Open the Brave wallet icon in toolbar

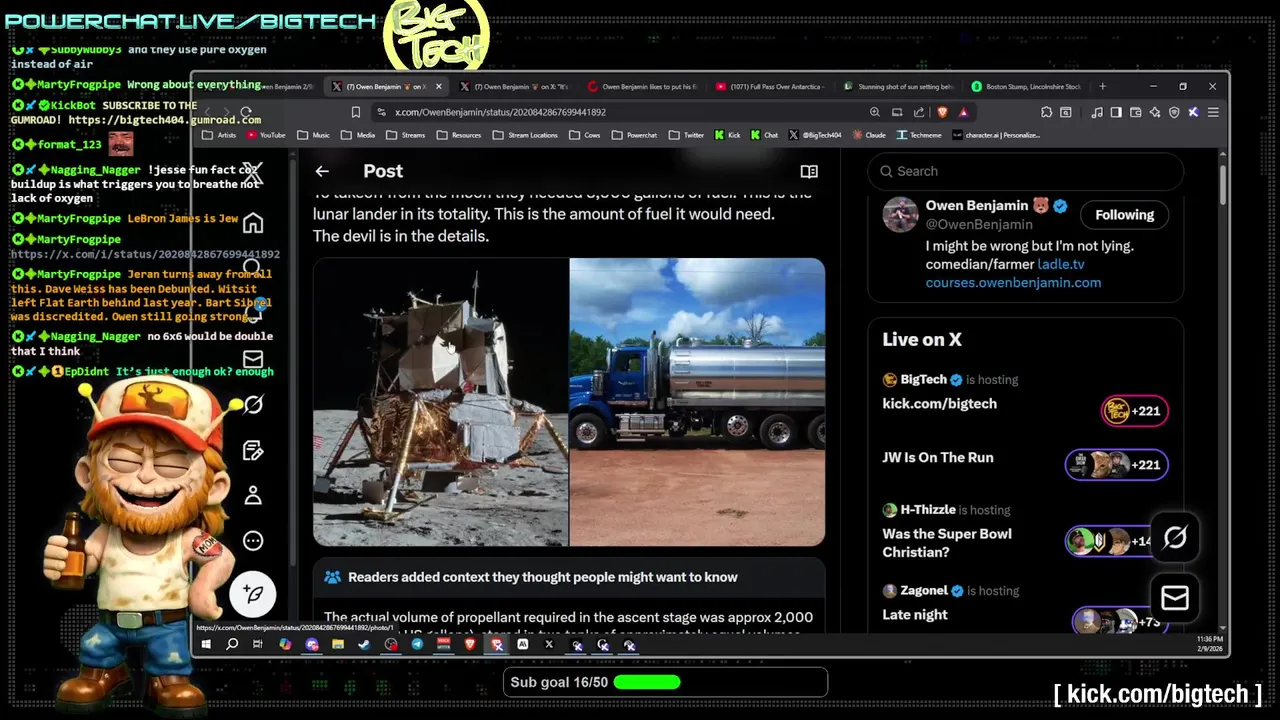tap(1136, 112)
